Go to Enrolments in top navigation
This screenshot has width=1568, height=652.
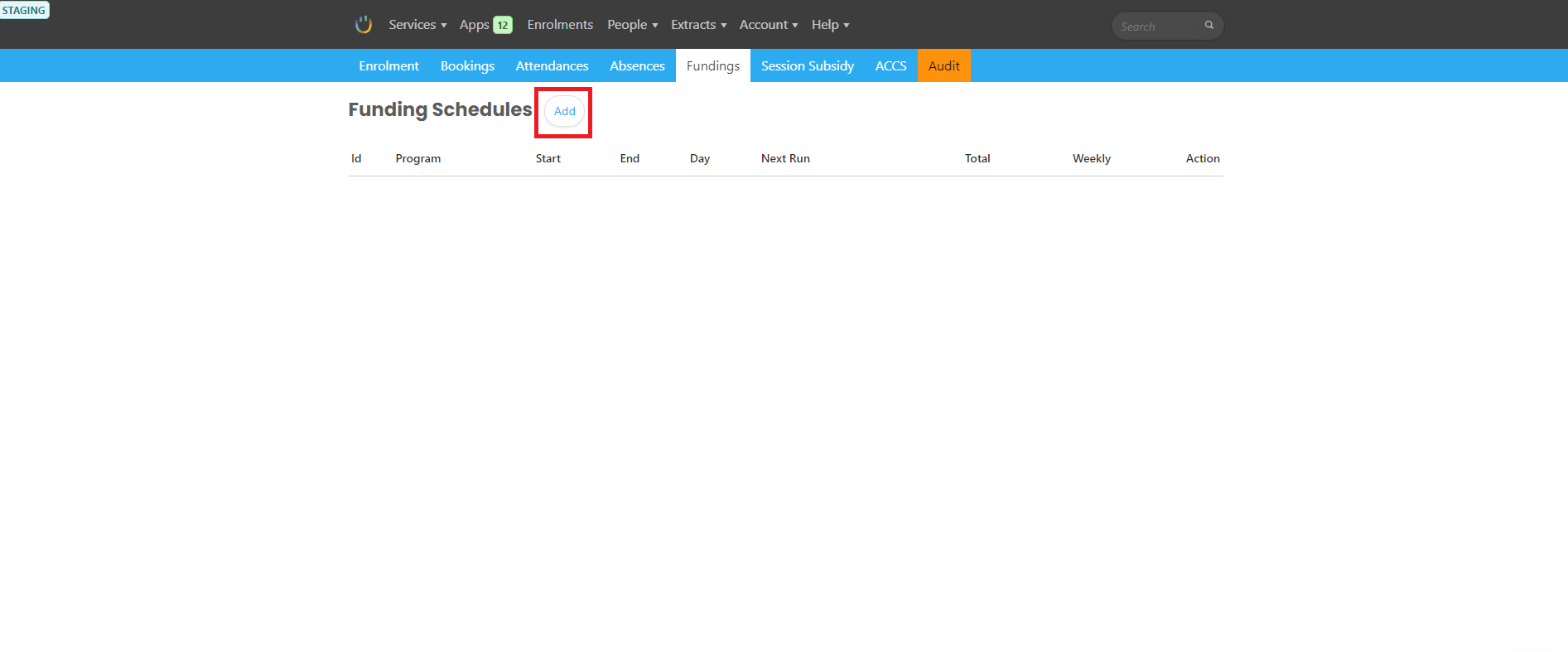point(560,25)
